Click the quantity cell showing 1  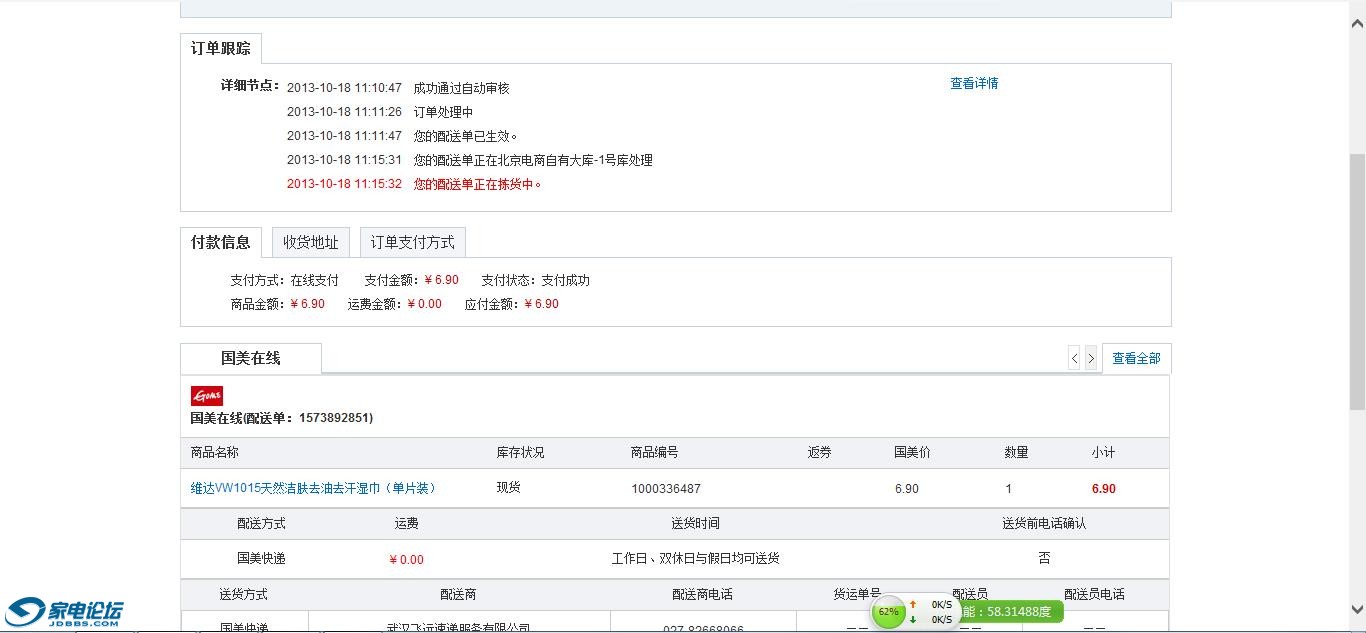(x=1009, y=489)
